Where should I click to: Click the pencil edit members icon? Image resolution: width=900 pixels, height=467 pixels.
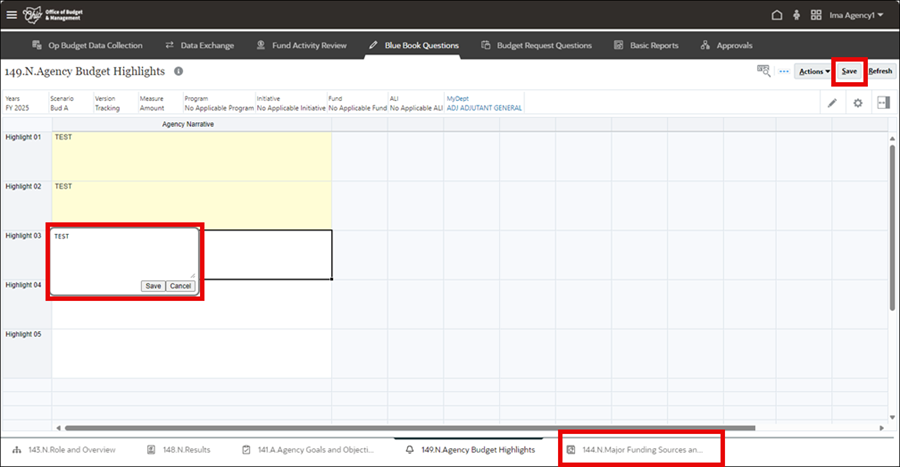pyautogui.click(x=832, y=103)
